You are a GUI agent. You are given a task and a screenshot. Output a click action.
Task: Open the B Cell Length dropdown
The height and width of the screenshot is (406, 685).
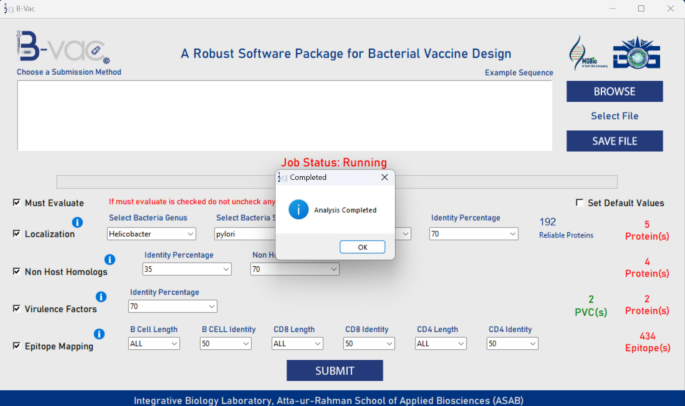tap(154, 344)
